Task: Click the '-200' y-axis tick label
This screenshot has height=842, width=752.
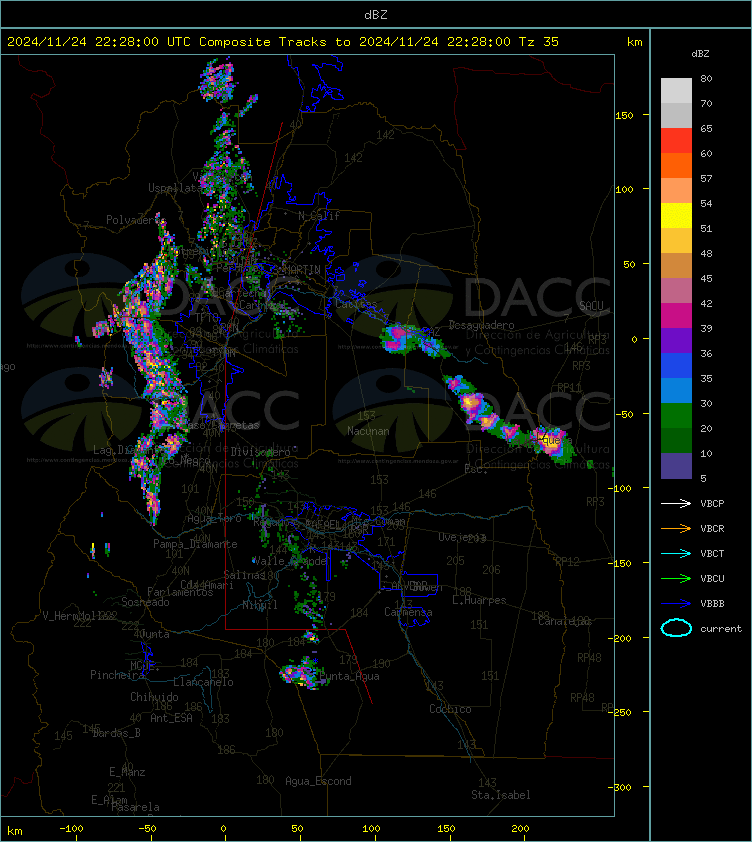Action: point(621,637)
